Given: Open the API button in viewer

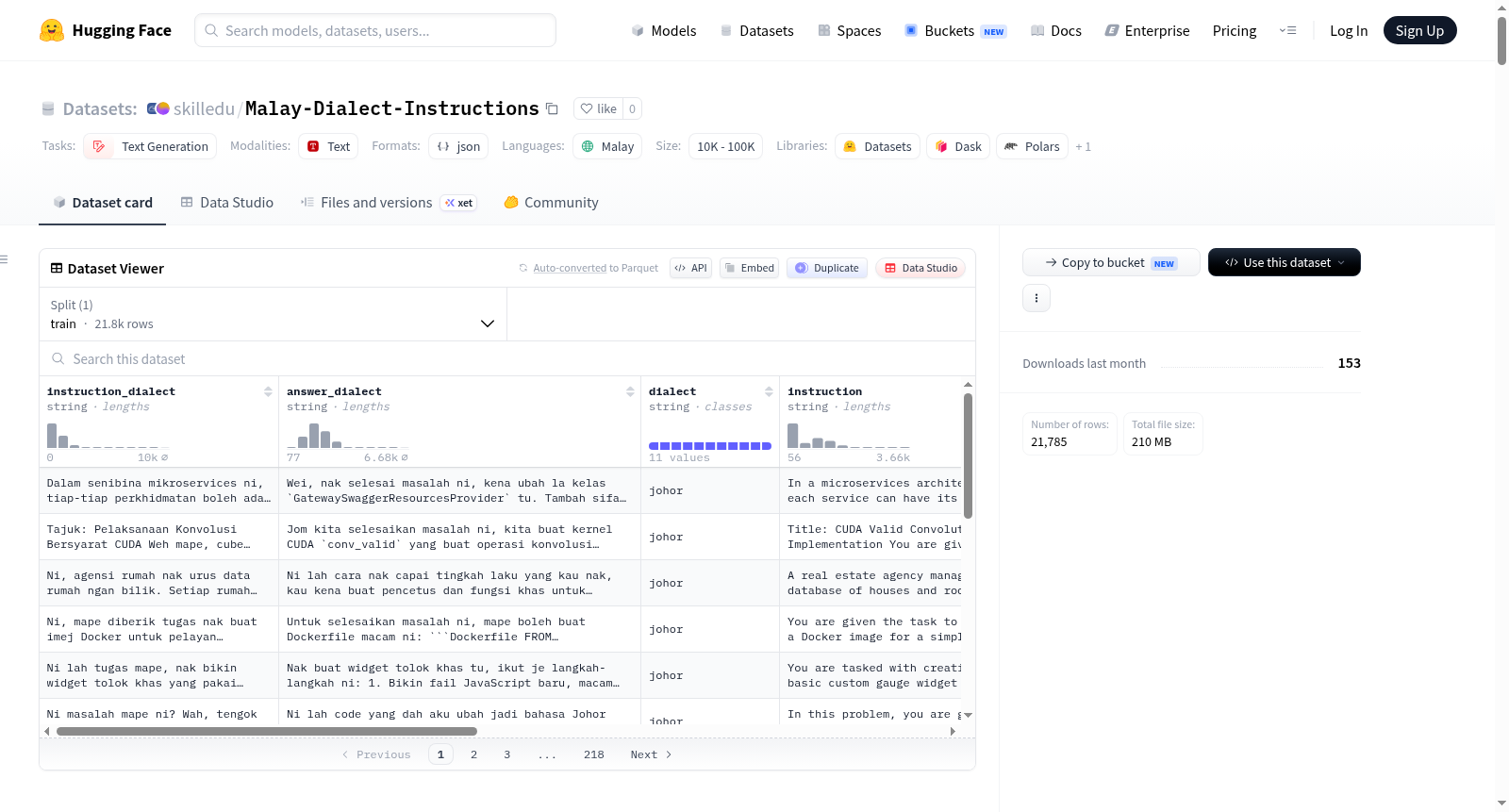Looking at the screenshot, I should pos(690,268).
